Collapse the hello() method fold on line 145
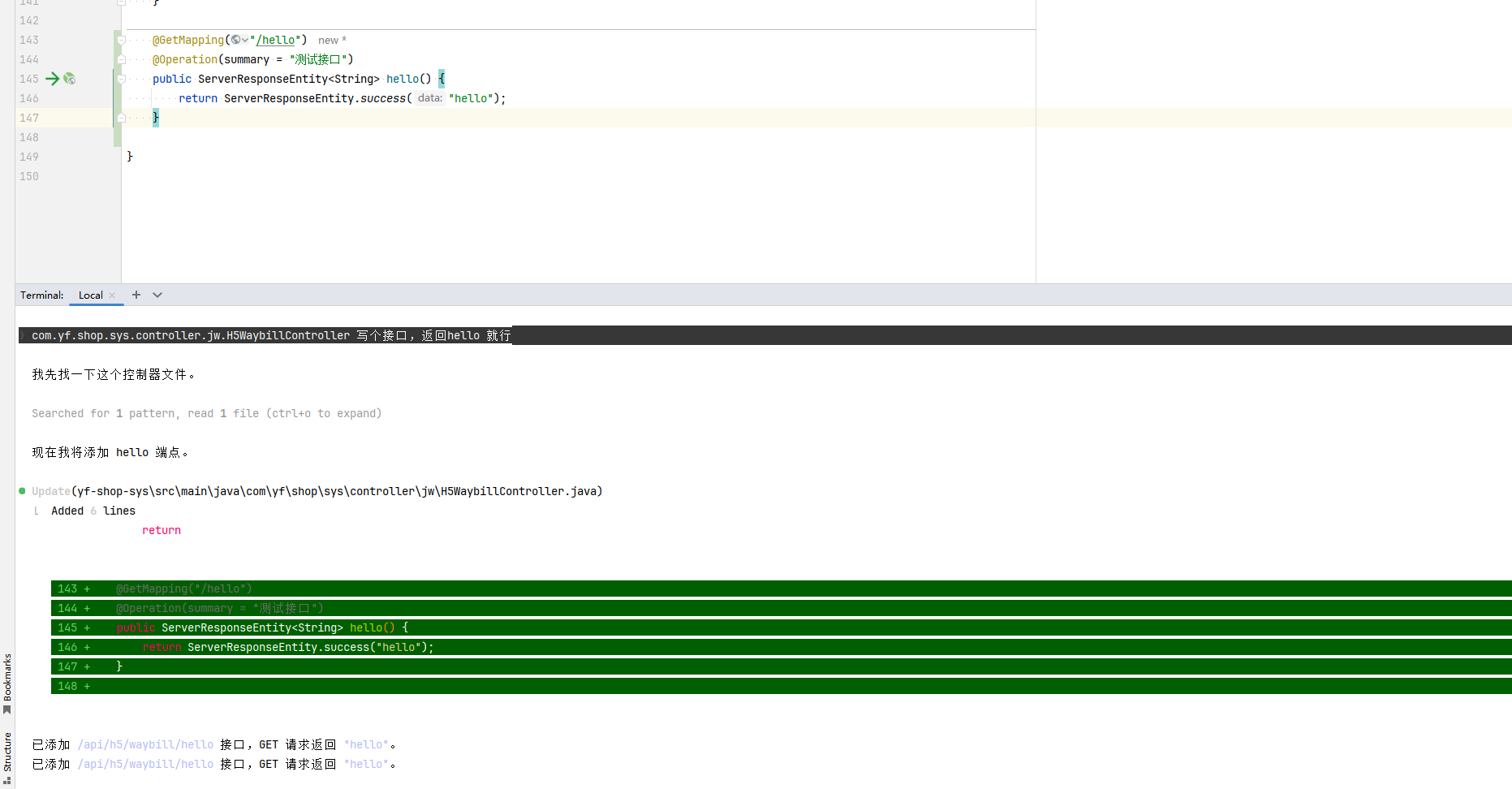 121,79
